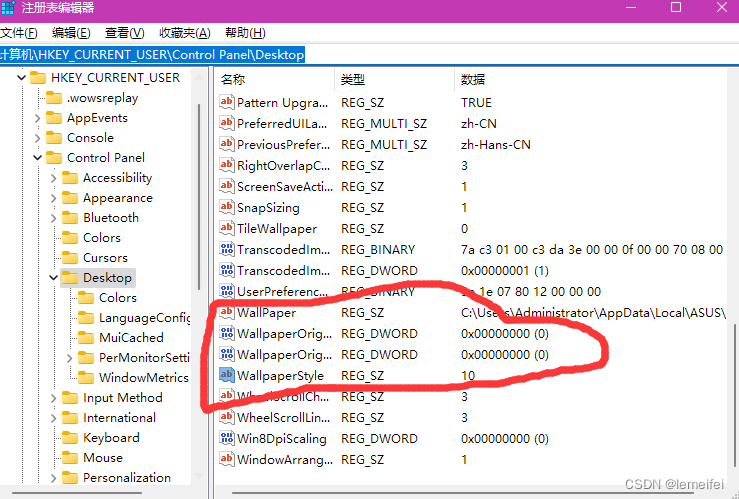The width and height of the screenshot is (739, 499).
Task: Maximize the Registry Editor window
Action: click(x=676, y=8)
